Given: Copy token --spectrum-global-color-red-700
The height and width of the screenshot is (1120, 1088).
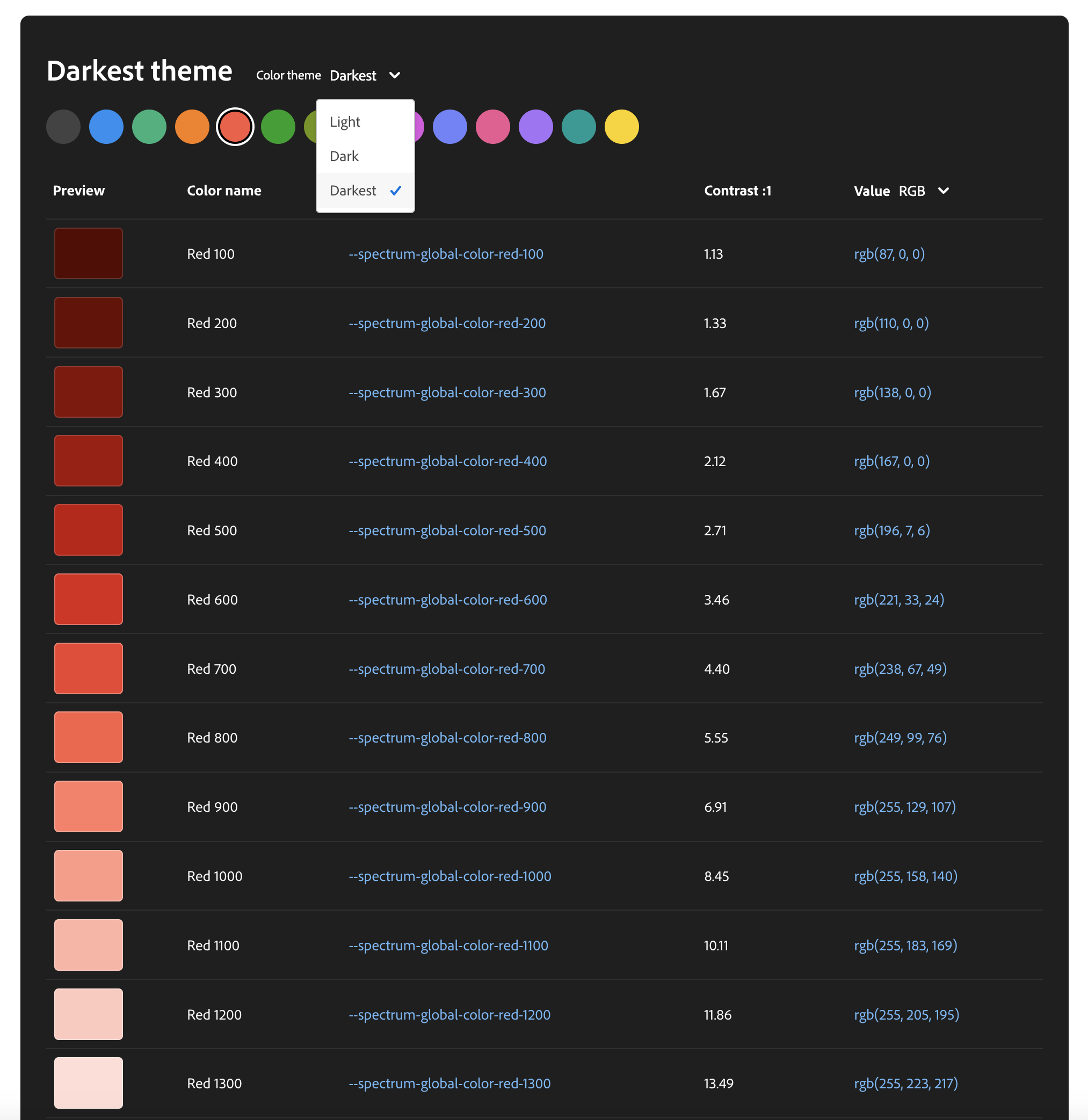Looking at the screenshot, I should [447, 668].
